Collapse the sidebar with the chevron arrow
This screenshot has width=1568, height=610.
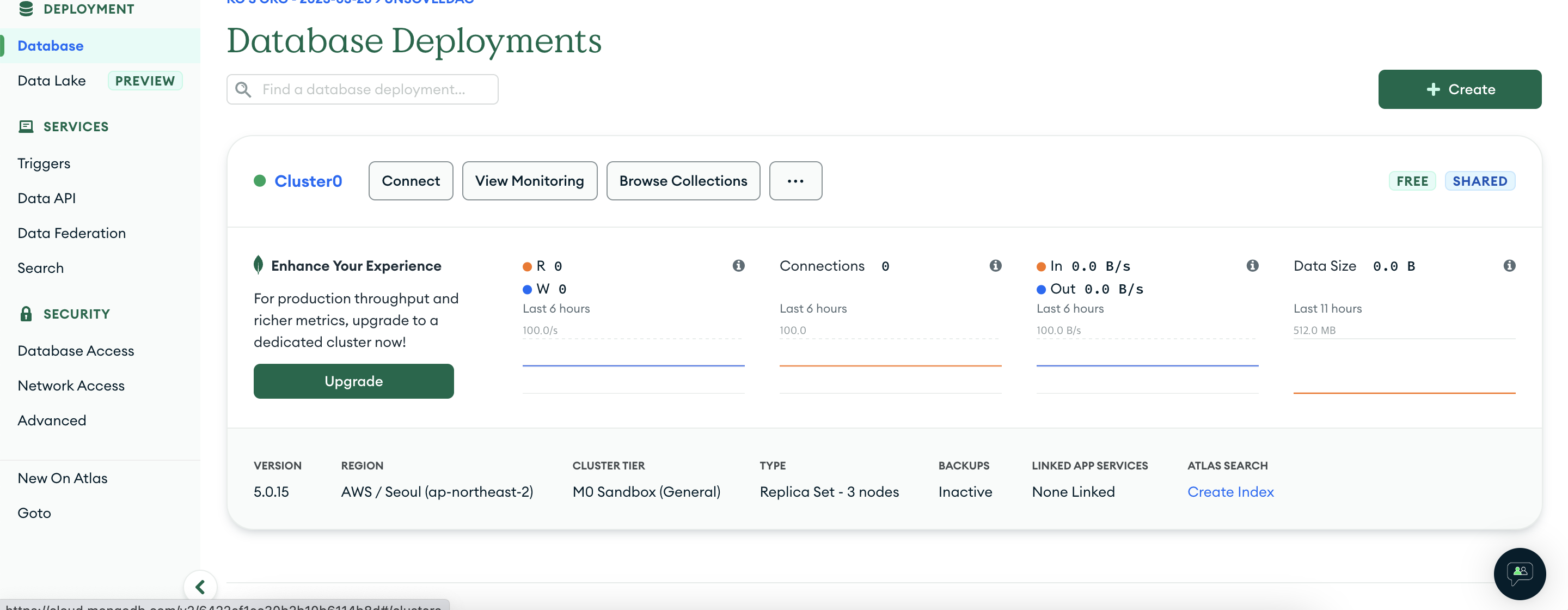200,587
